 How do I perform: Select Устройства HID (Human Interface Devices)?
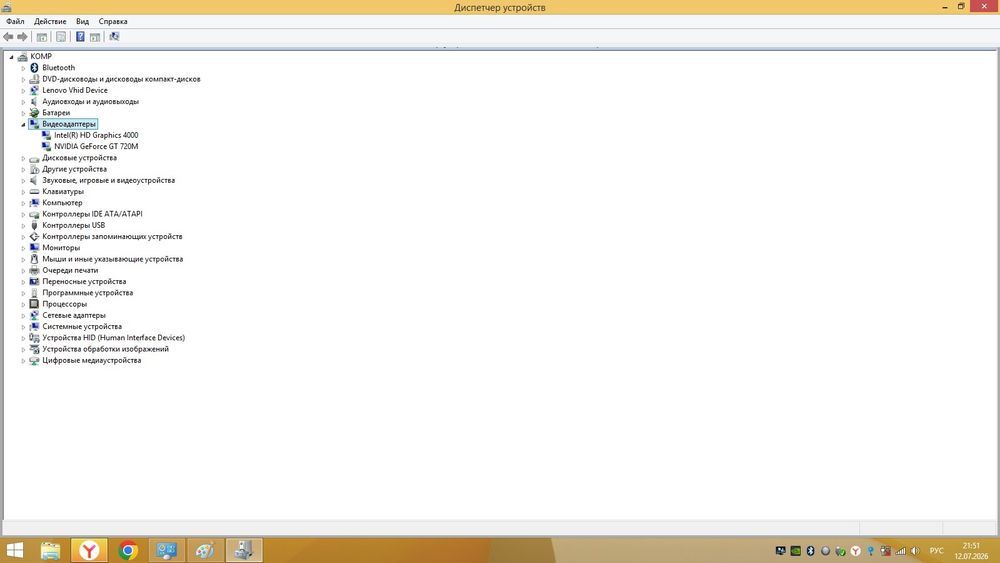[114, 338]
